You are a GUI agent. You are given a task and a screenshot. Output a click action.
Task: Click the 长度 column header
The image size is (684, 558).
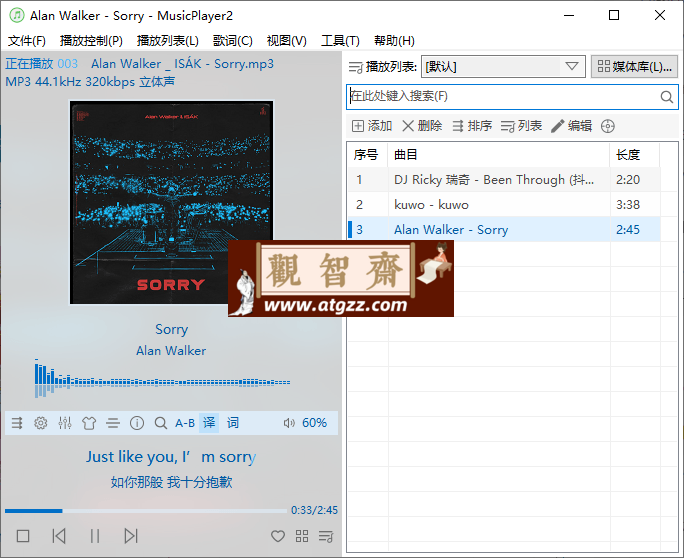635,154
